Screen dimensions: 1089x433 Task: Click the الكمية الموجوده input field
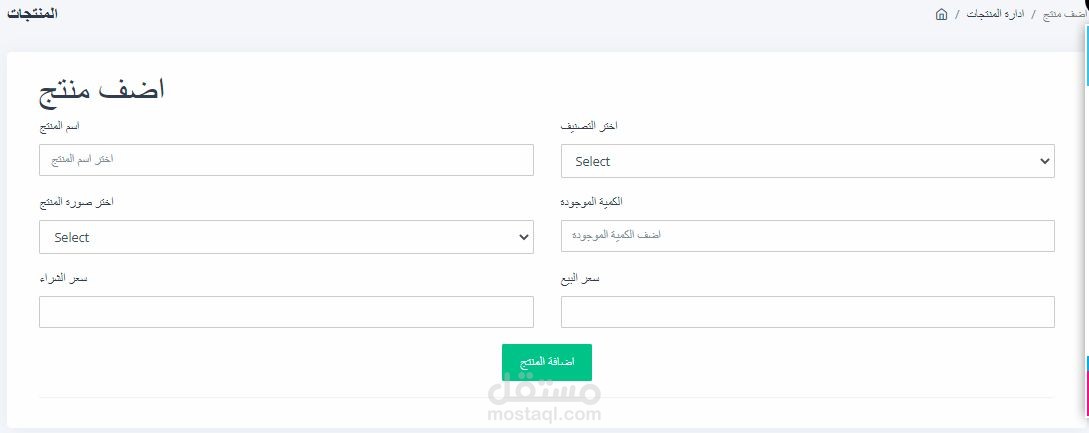[x=807, y=236]
